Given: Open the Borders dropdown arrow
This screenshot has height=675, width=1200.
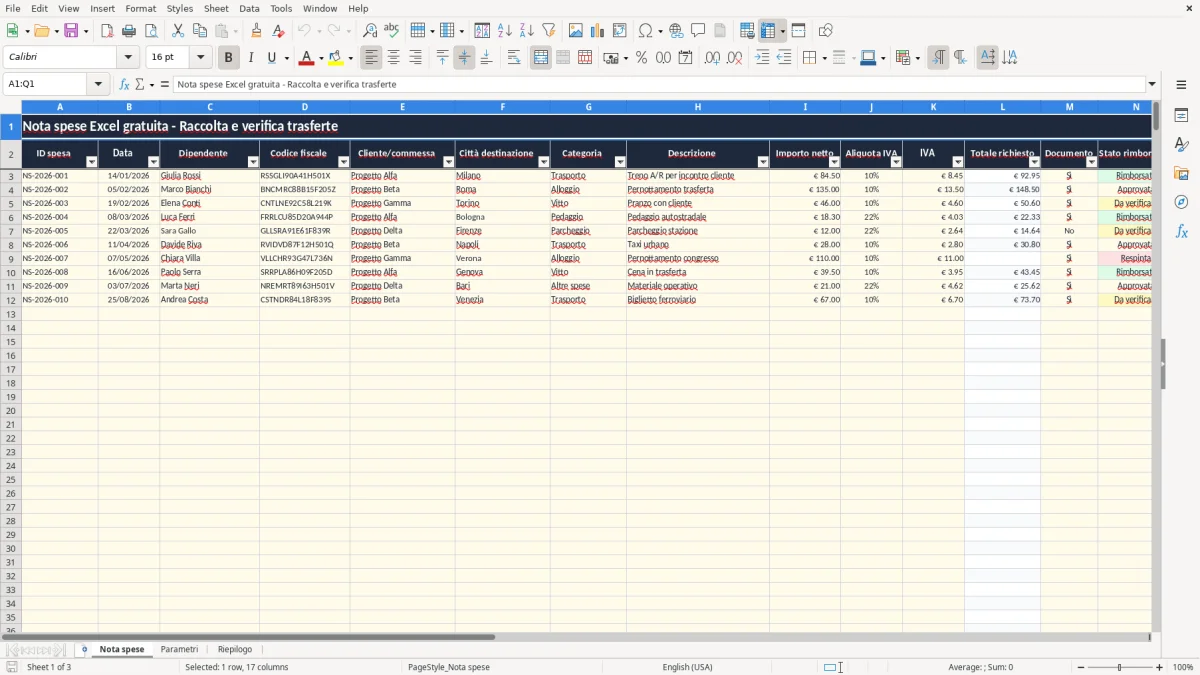Looking at the screenshot, I should click(823, 58).
